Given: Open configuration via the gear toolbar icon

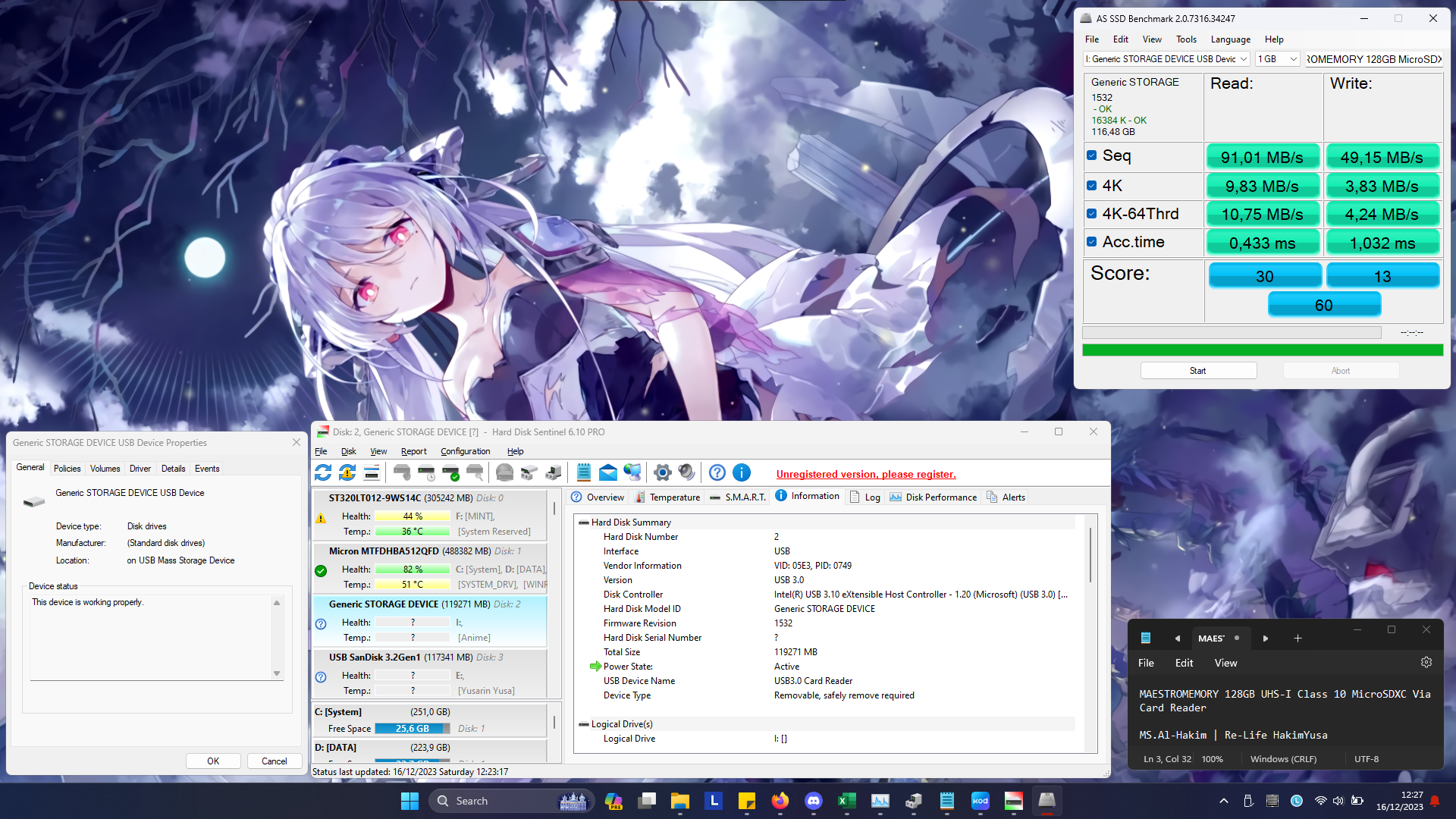Looking at the screenshot, I should pyautogui.click(x=663, y=473).
